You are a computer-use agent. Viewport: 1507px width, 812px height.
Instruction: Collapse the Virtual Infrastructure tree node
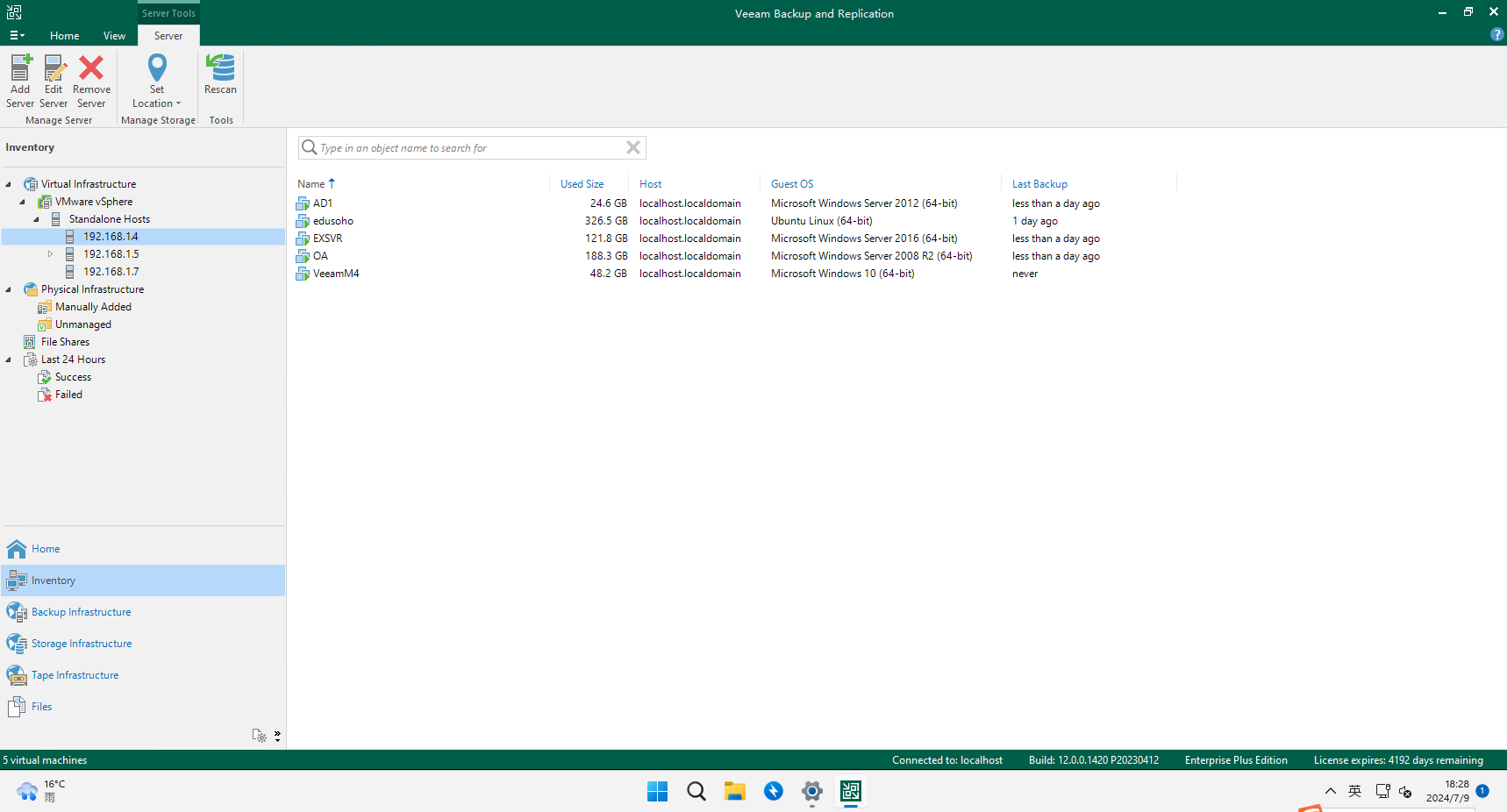pos(9,184)
